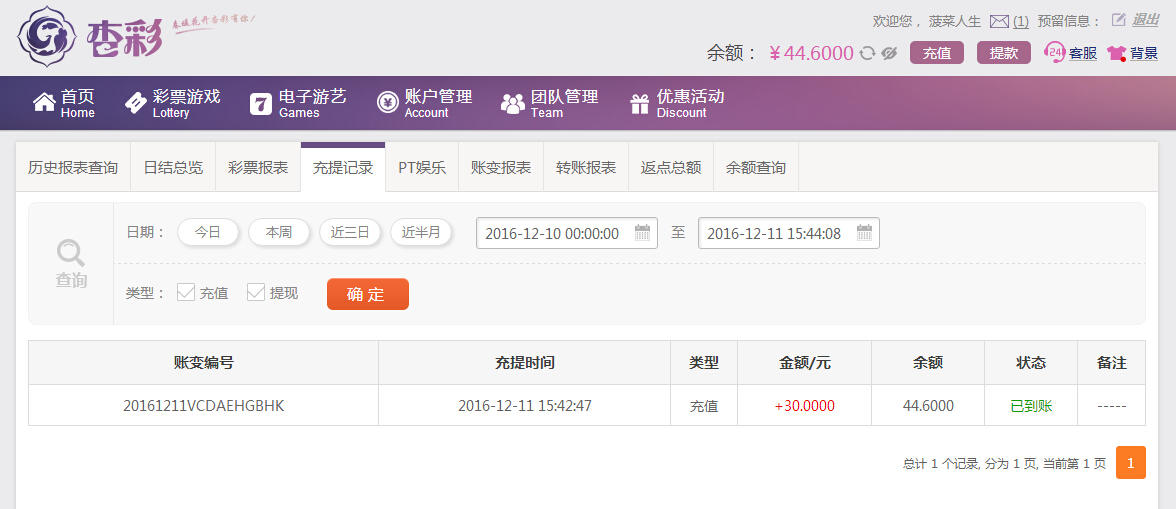This screenshot has width=1176, height=509.
Task: Switch to 返点总额 tab
Action: click(x=670, y=167)
